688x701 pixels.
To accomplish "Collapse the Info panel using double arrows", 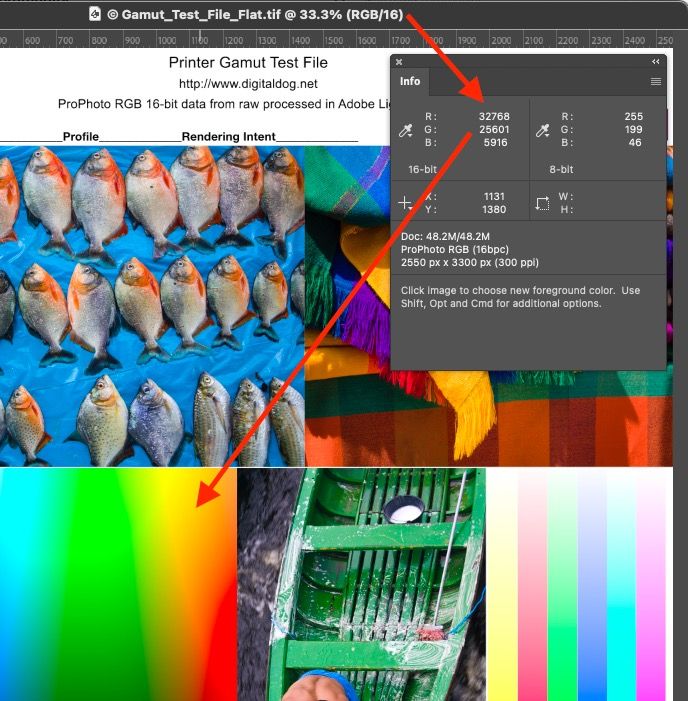I will (x=655, y=62).
